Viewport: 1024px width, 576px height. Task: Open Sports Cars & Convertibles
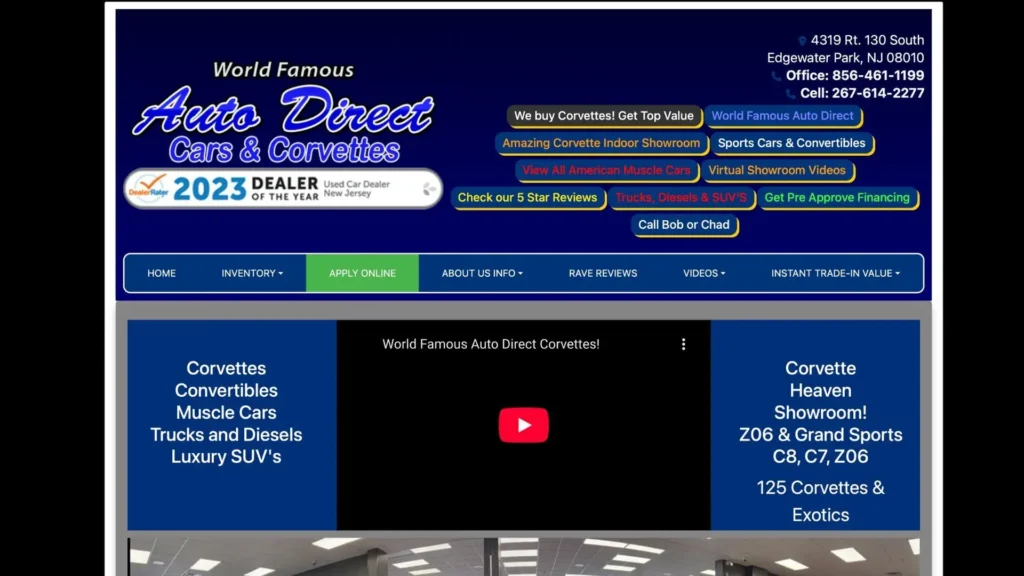(x=792, y=143)
